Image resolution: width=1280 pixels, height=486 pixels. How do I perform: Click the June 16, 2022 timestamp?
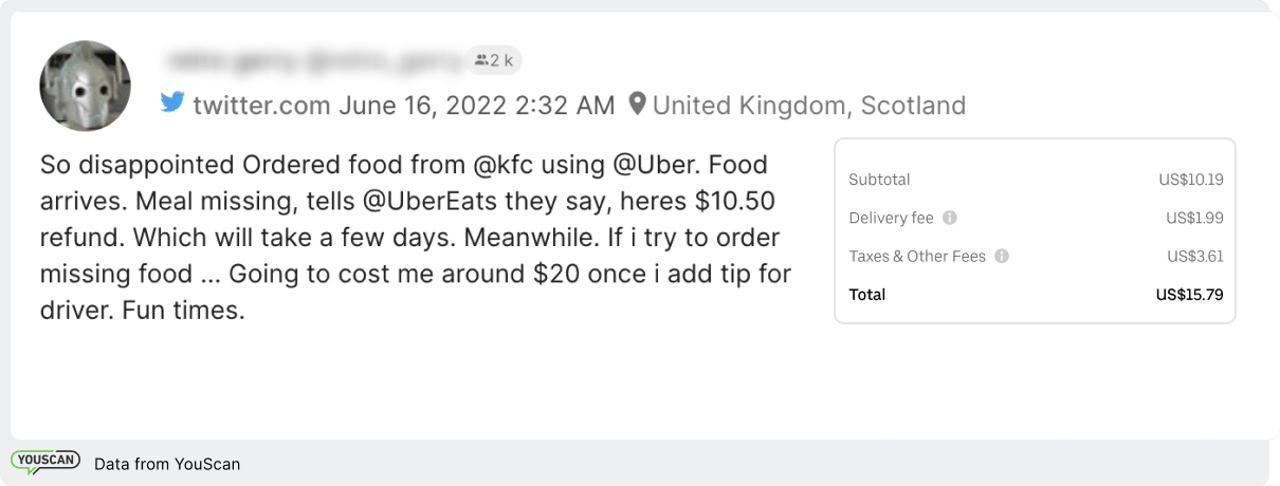click(477, 105)
